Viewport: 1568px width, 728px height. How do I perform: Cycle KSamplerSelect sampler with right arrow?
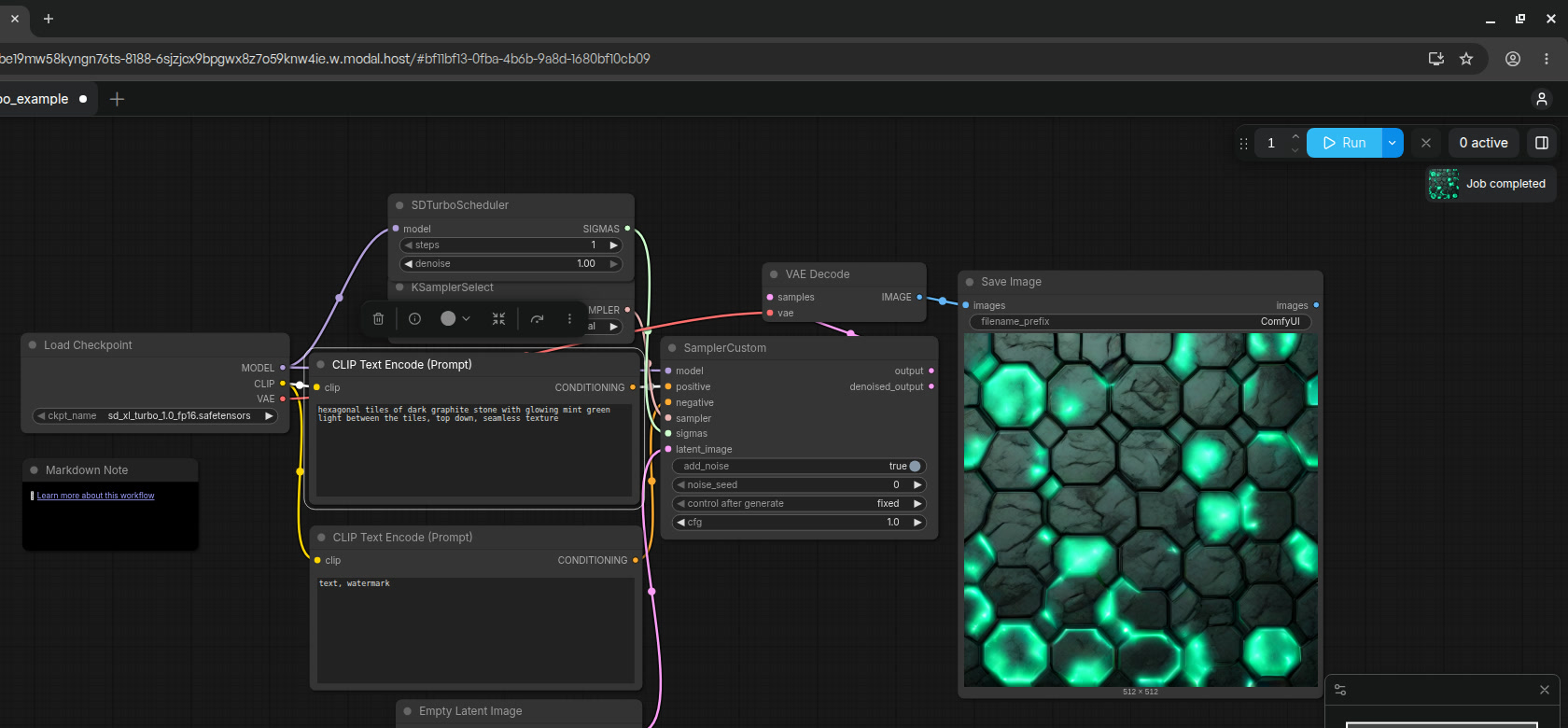tap(613, 327)
